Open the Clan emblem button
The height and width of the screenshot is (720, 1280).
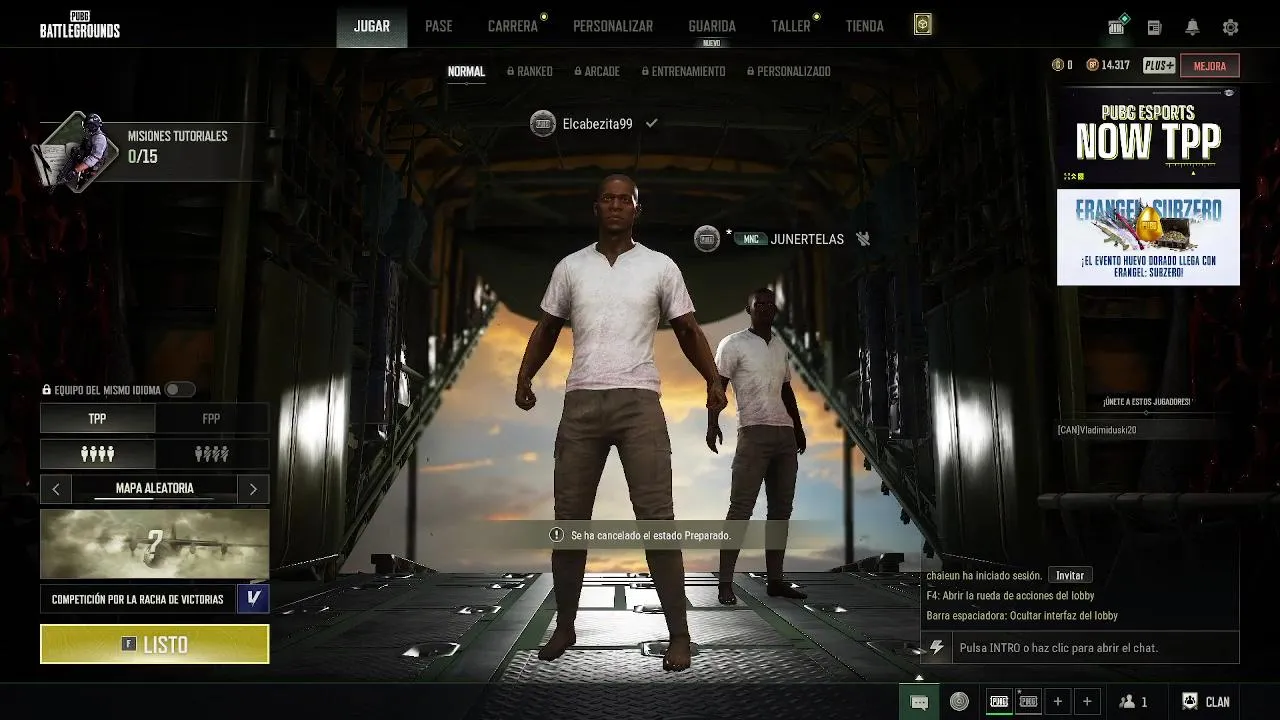click(x=1206, y=702)
